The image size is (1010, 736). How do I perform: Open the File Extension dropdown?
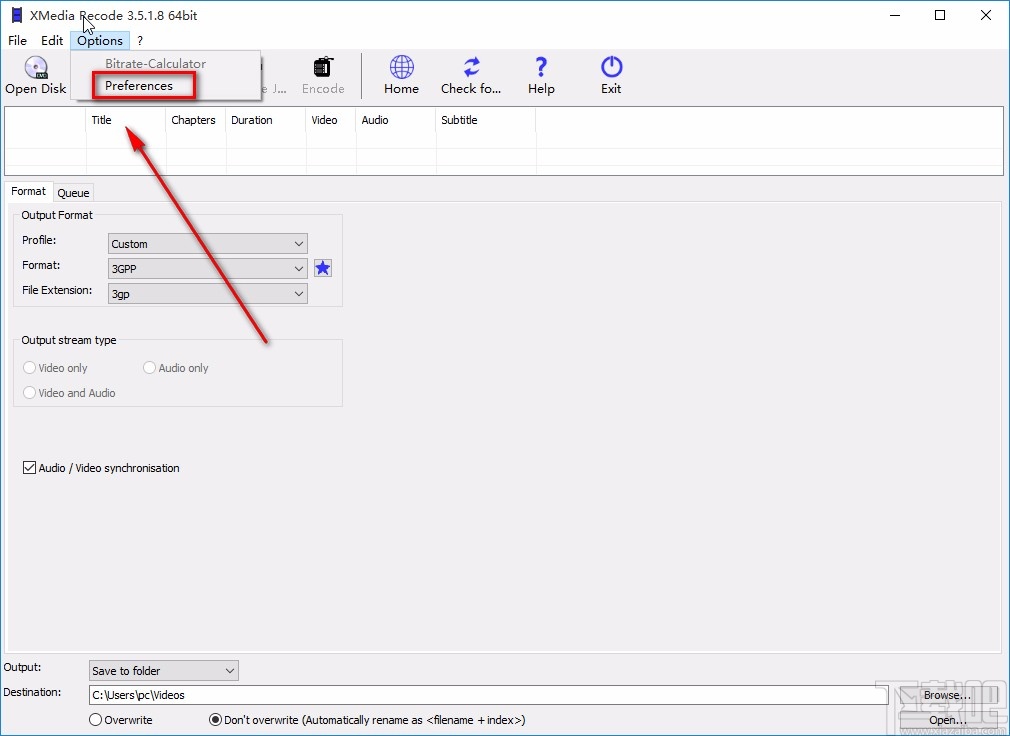[x=207, y=294]
